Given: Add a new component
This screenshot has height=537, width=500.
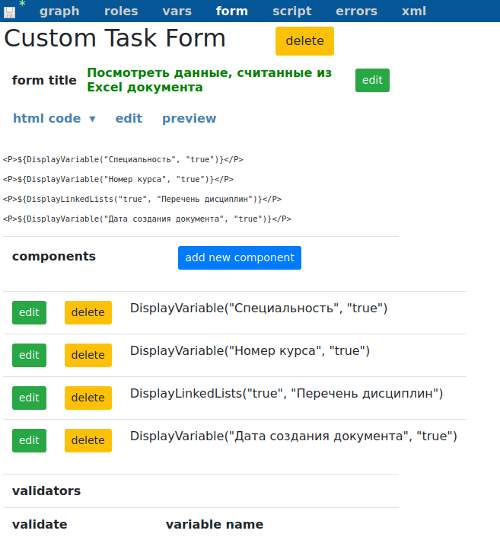Looking at the screenshot, I should pyautogui.click(x=239, y=258).
